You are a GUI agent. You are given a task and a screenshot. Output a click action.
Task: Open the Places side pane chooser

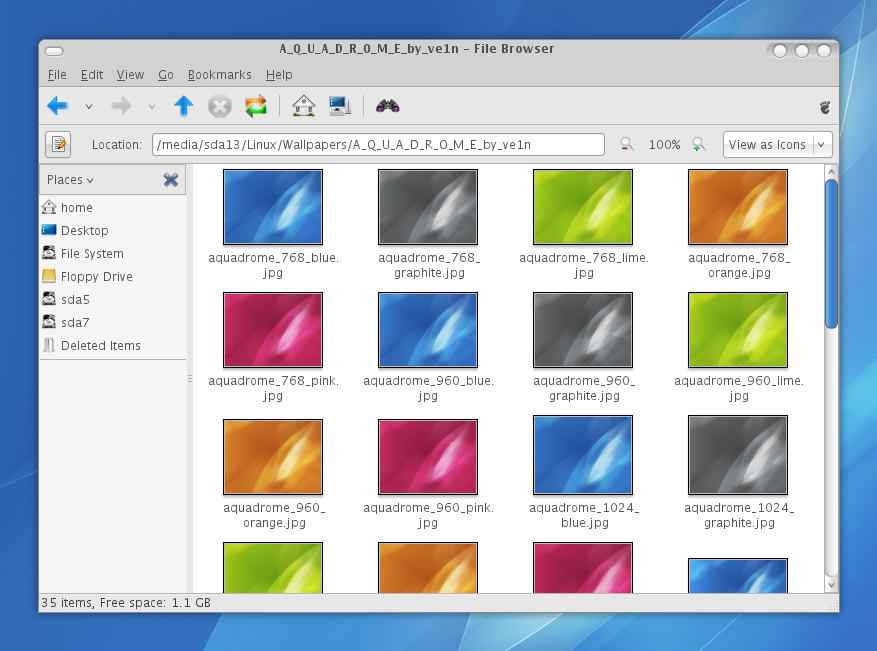tap(70, 180)
